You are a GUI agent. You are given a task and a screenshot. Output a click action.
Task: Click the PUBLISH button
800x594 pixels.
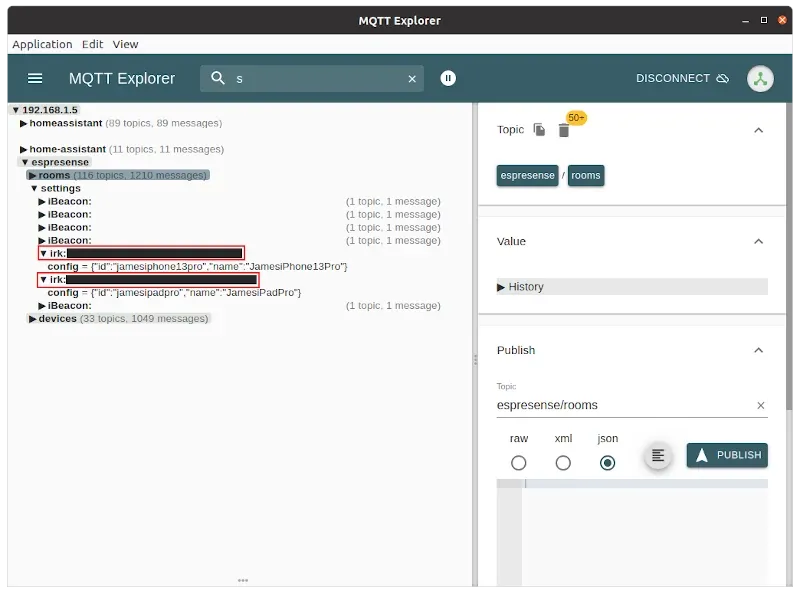click(727, 455)
